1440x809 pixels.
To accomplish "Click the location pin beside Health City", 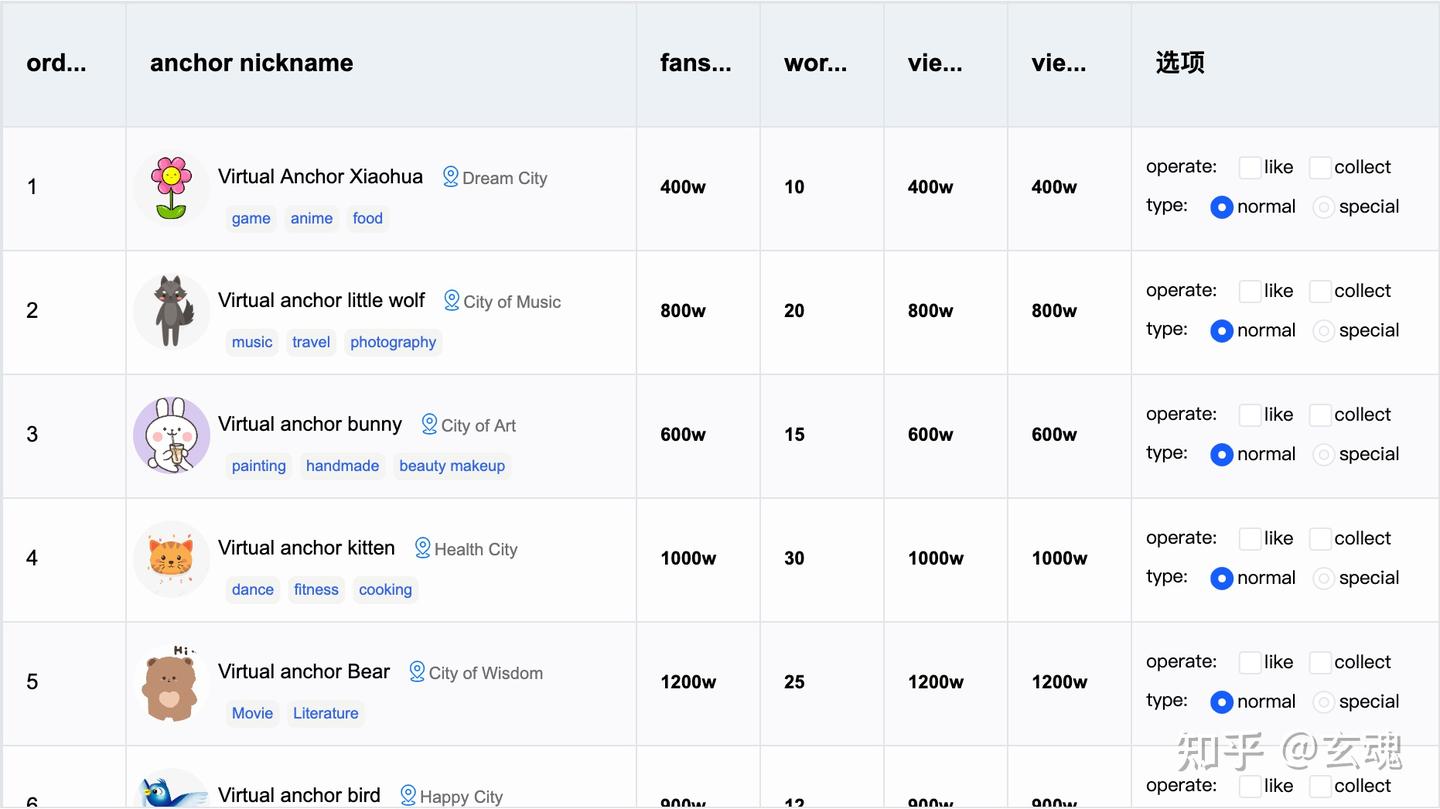I will click(x=423, y=548).
